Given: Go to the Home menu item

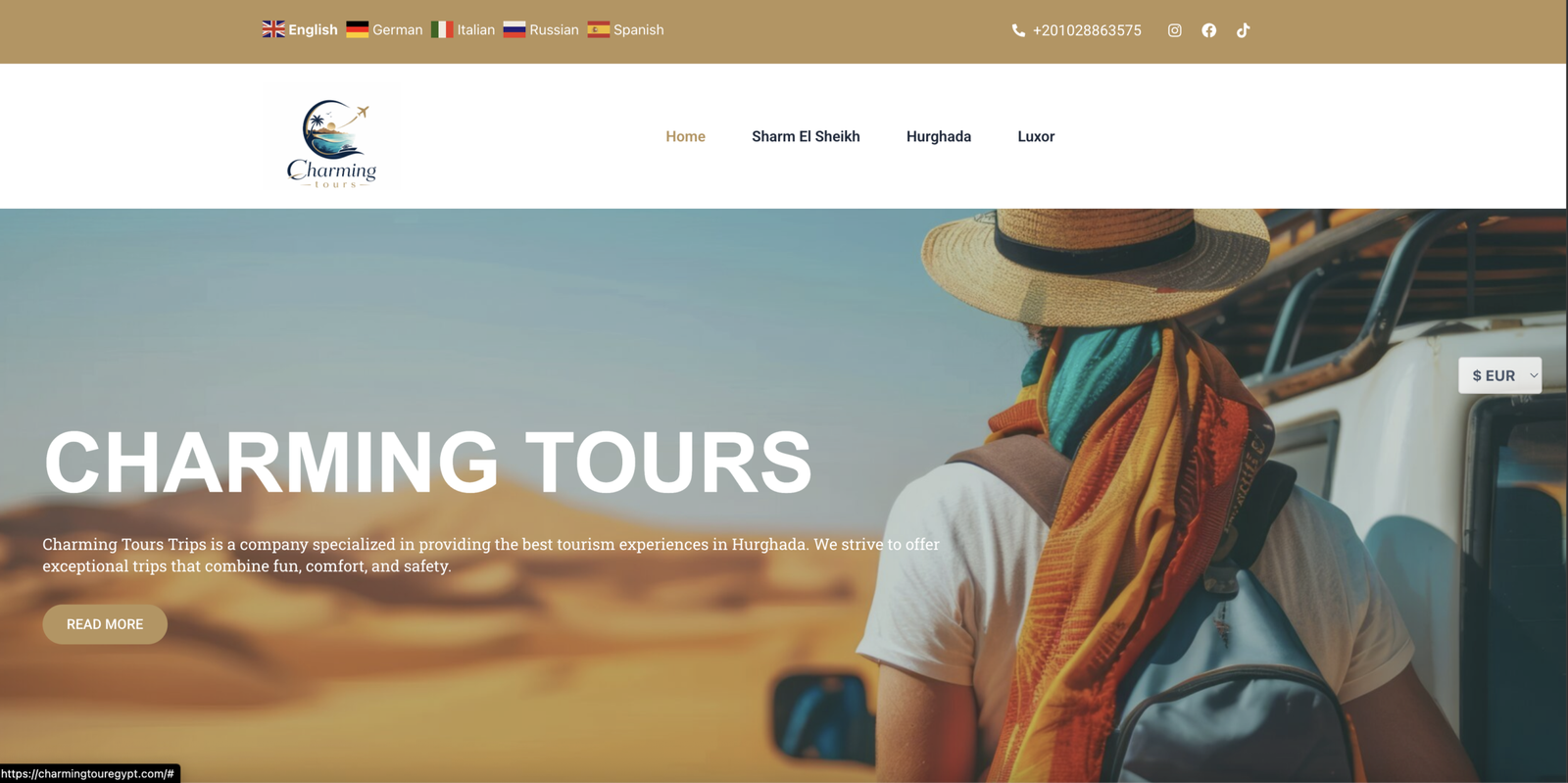Looking at the screenshot, I should 685,136.
